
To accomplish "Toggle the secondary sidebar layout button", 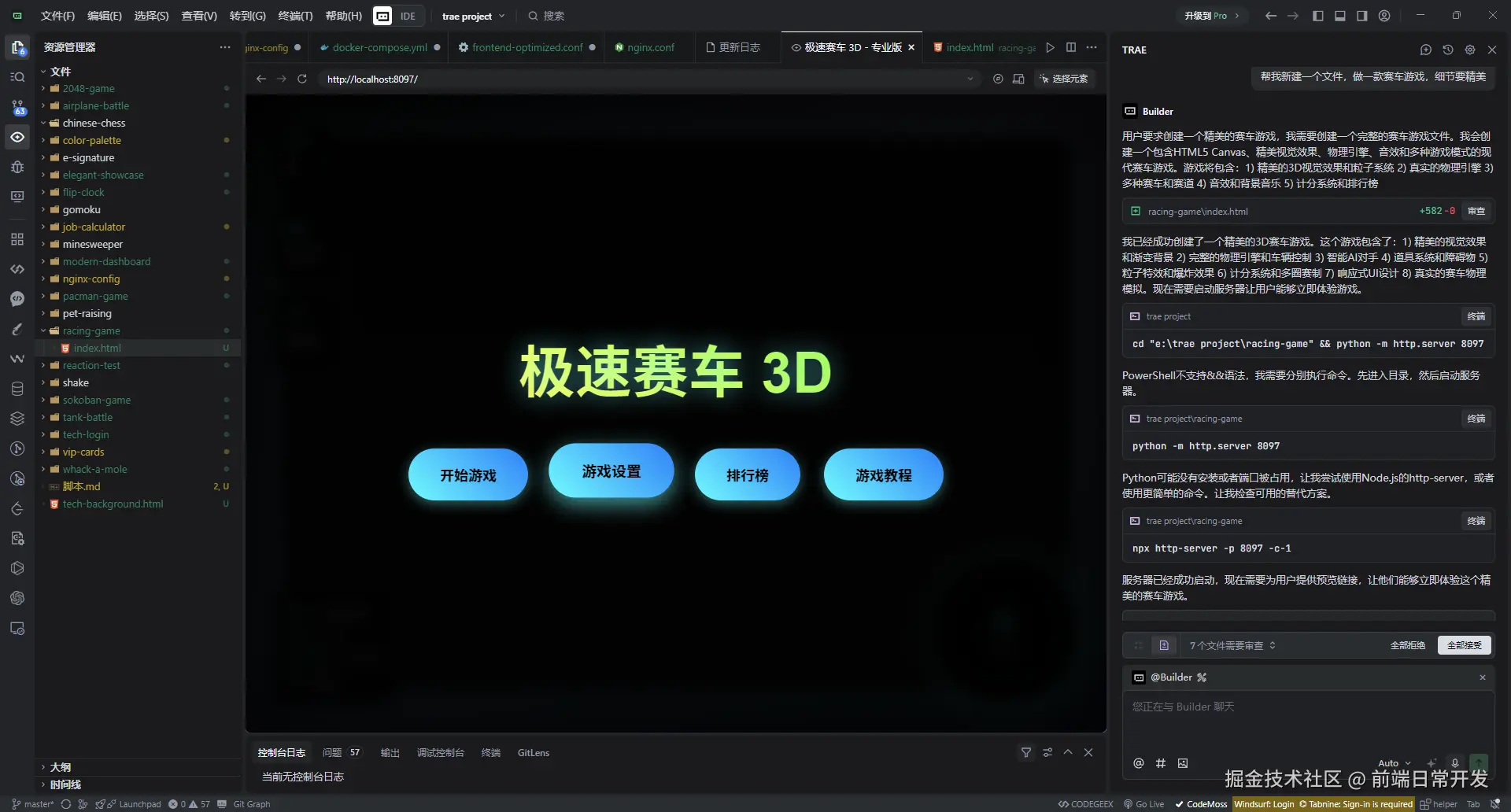I will pos(1362,16).
